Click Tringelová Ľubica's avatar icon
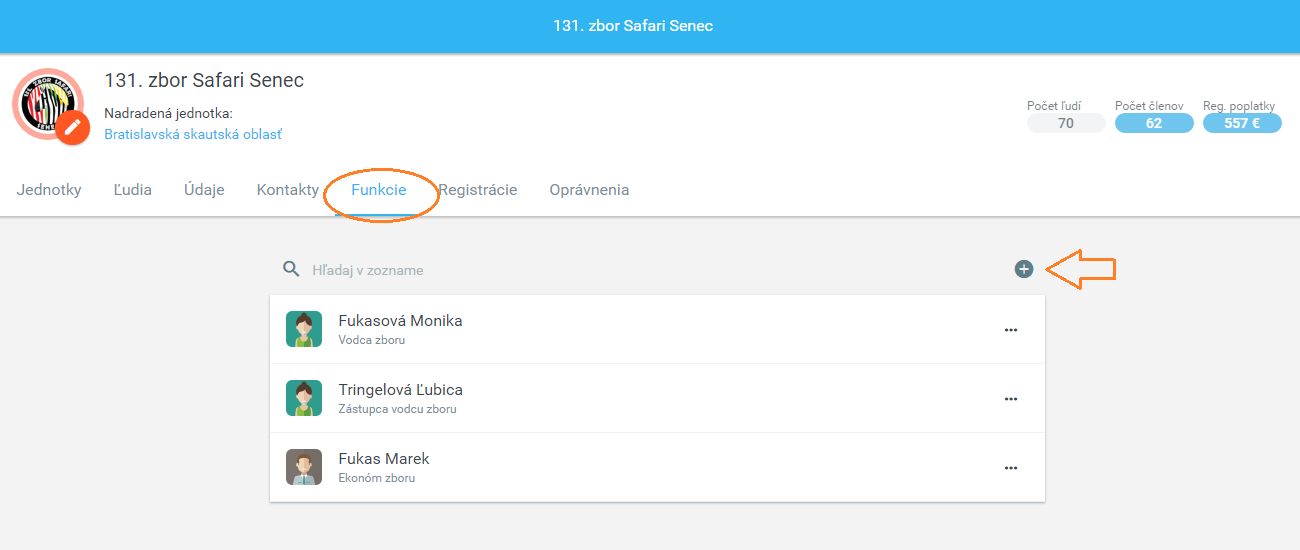Image resolution: width=1300 pixels, height=550 pixels. [x=304, y=398]
